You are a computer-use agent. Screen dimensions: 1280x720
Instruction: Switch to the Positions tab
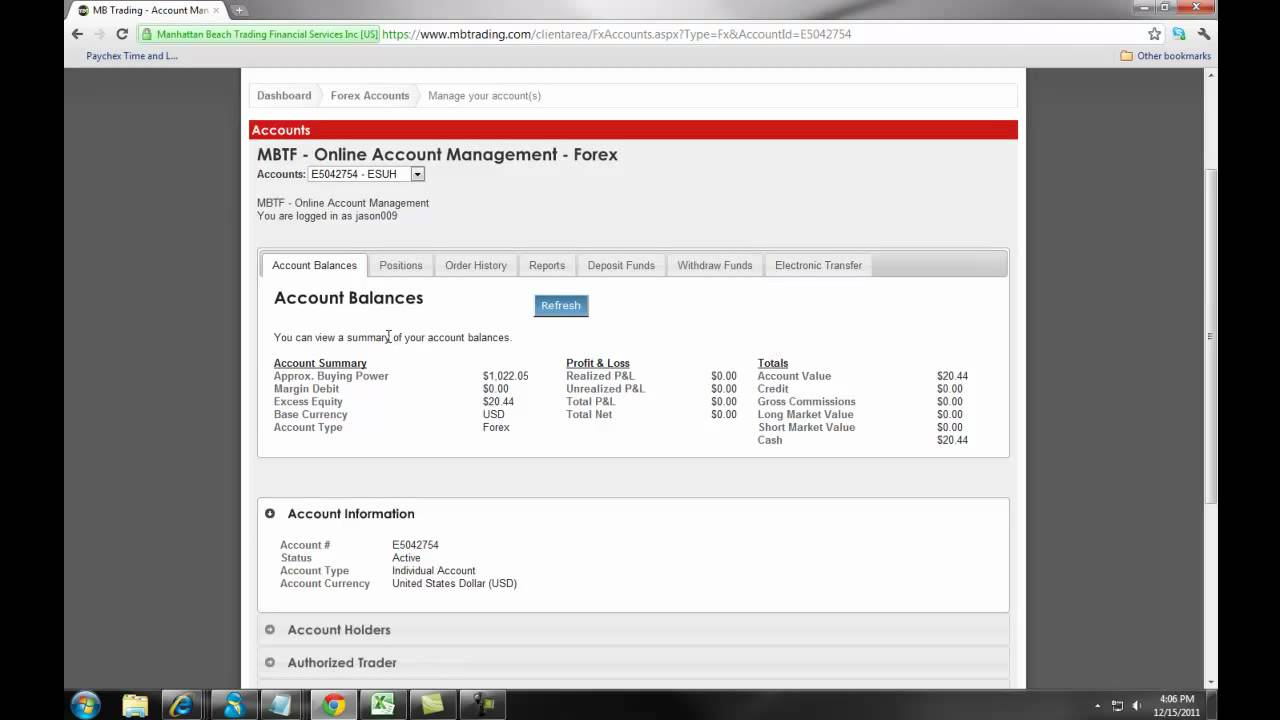pos(401,265)
